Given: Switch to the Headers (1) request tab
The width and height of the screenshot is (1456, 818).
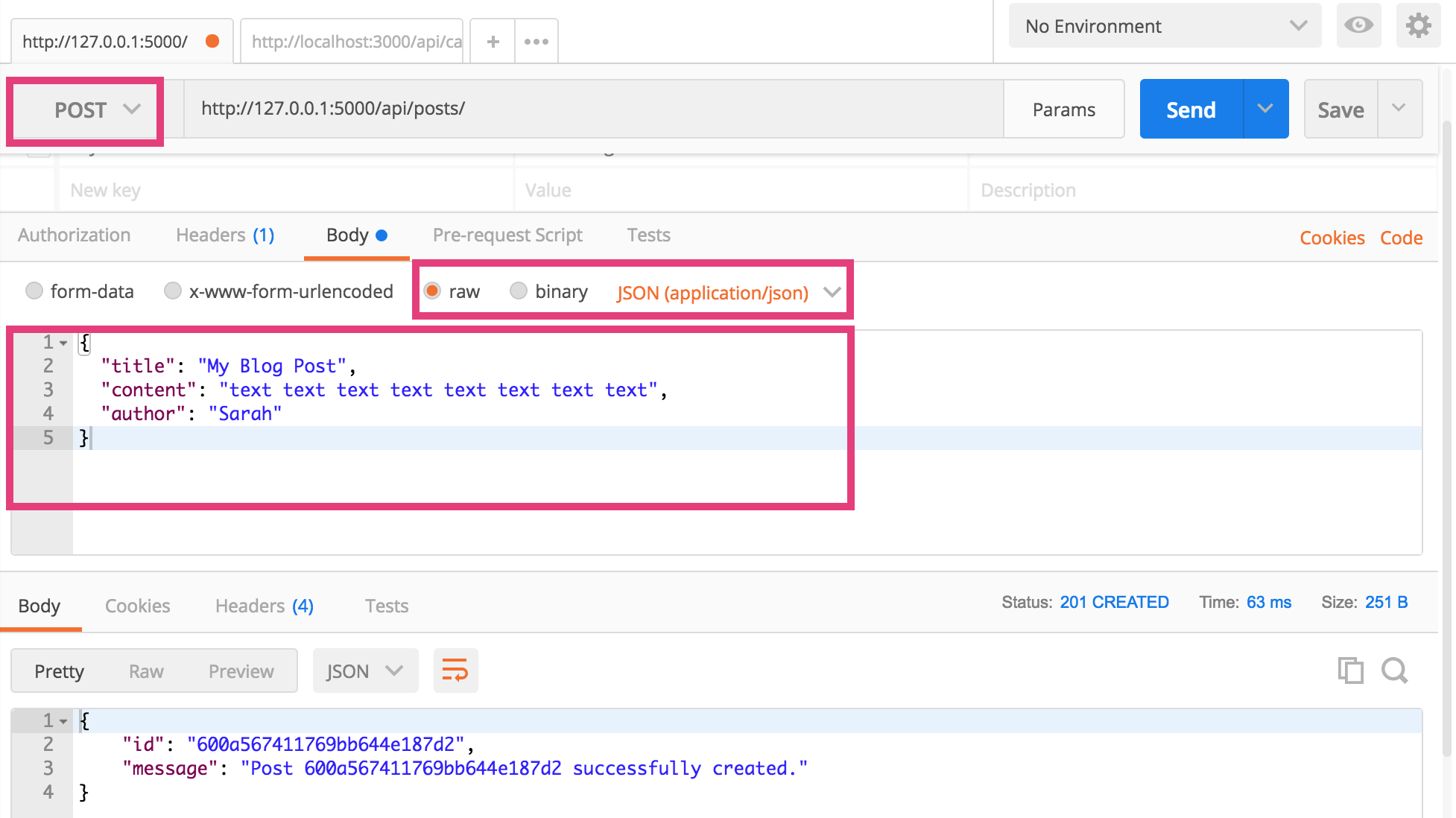Looking at the screenshot, I should pos(225,235).
